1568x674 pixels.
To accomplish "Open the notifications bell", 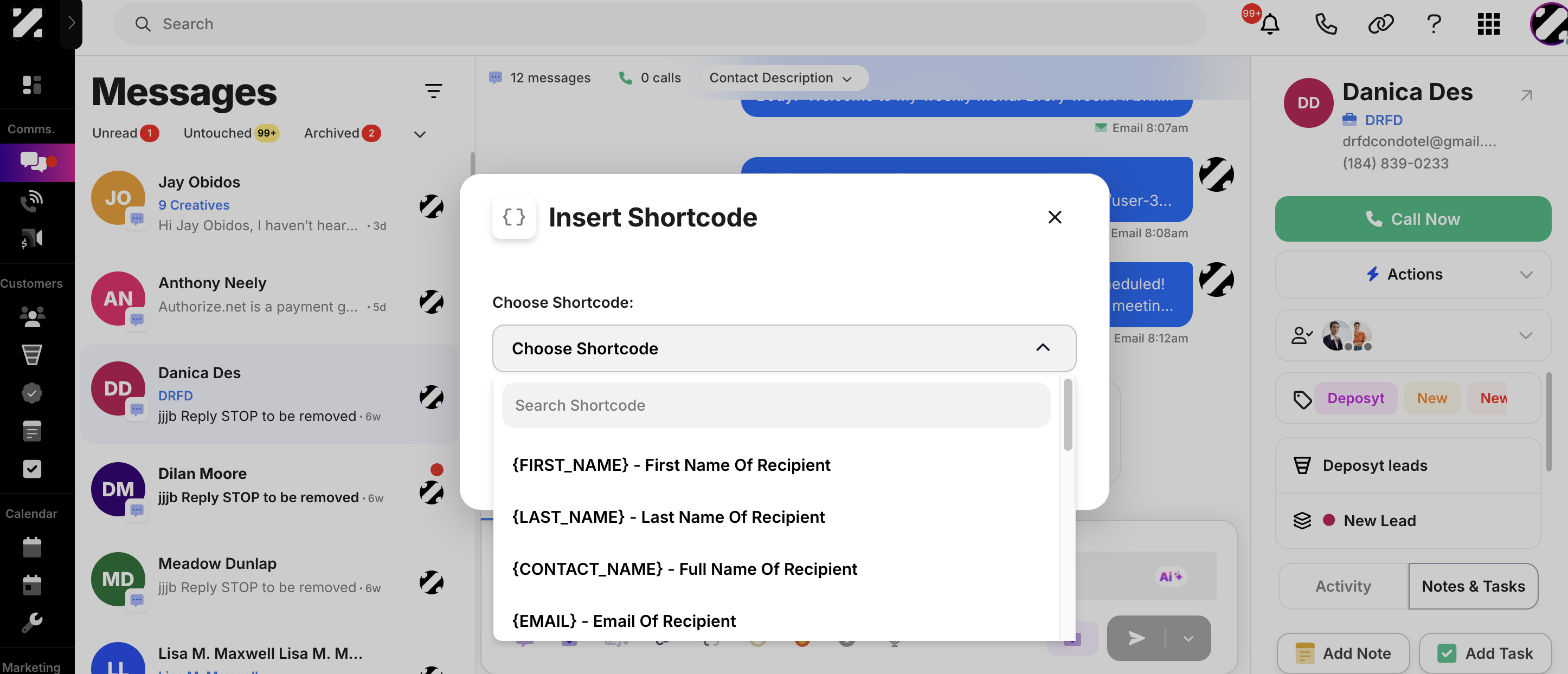I will [1269, 24].
